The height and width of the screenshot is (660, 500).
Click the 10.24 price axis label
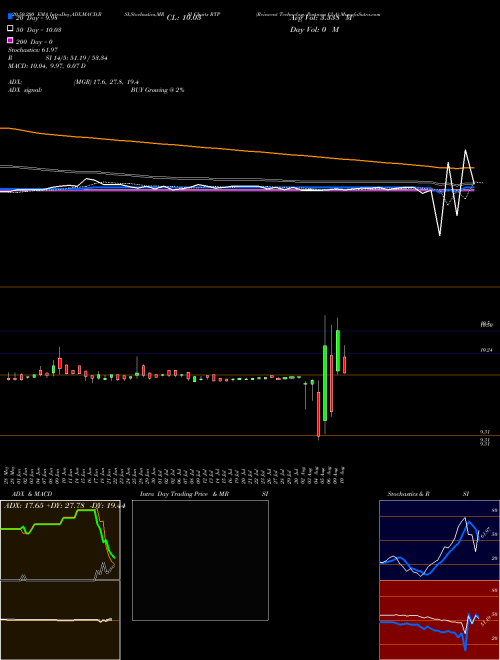[x=486, y=350]
